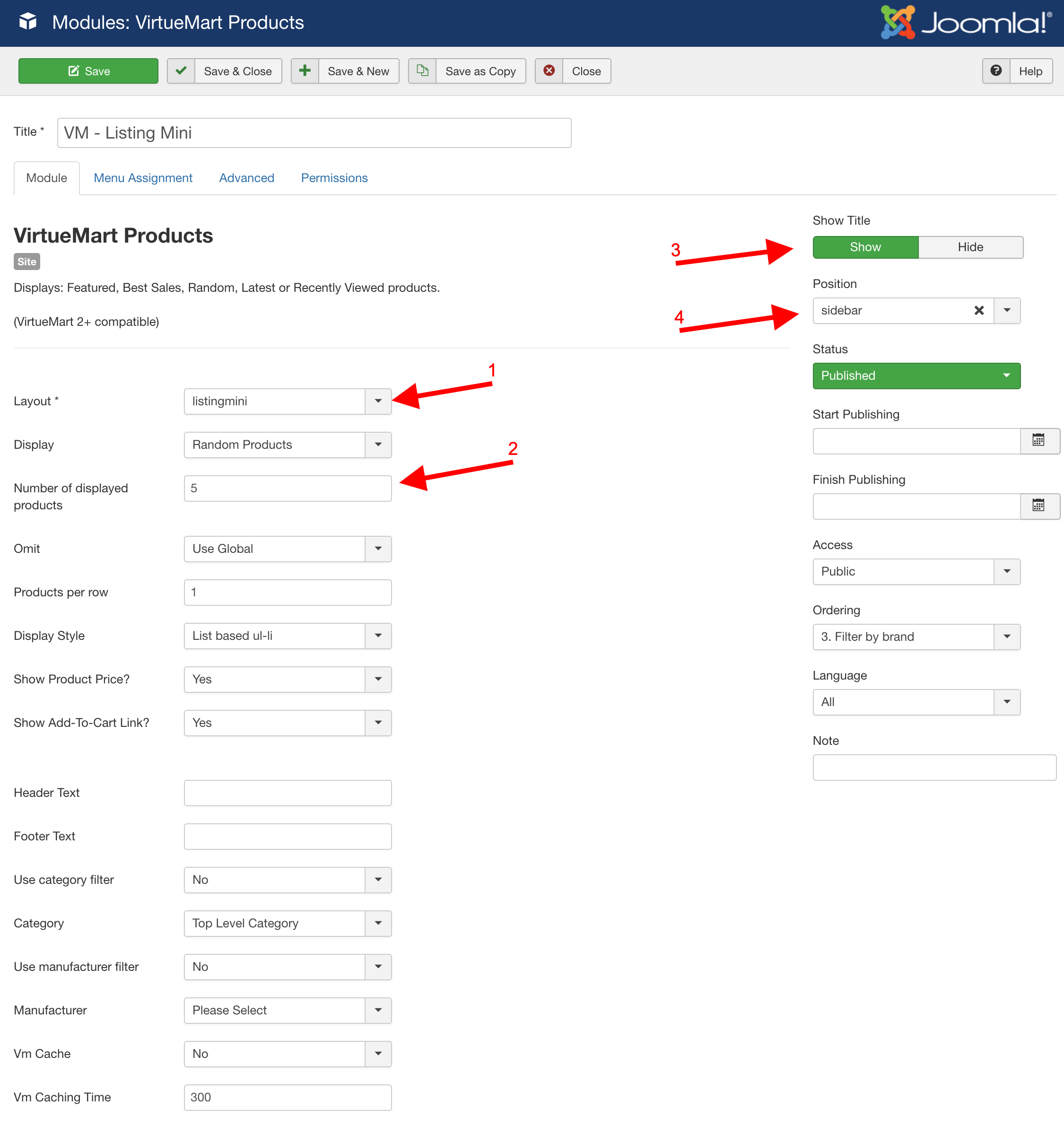Click the Site badge under VirtueMart Products

tap(26, 262)
